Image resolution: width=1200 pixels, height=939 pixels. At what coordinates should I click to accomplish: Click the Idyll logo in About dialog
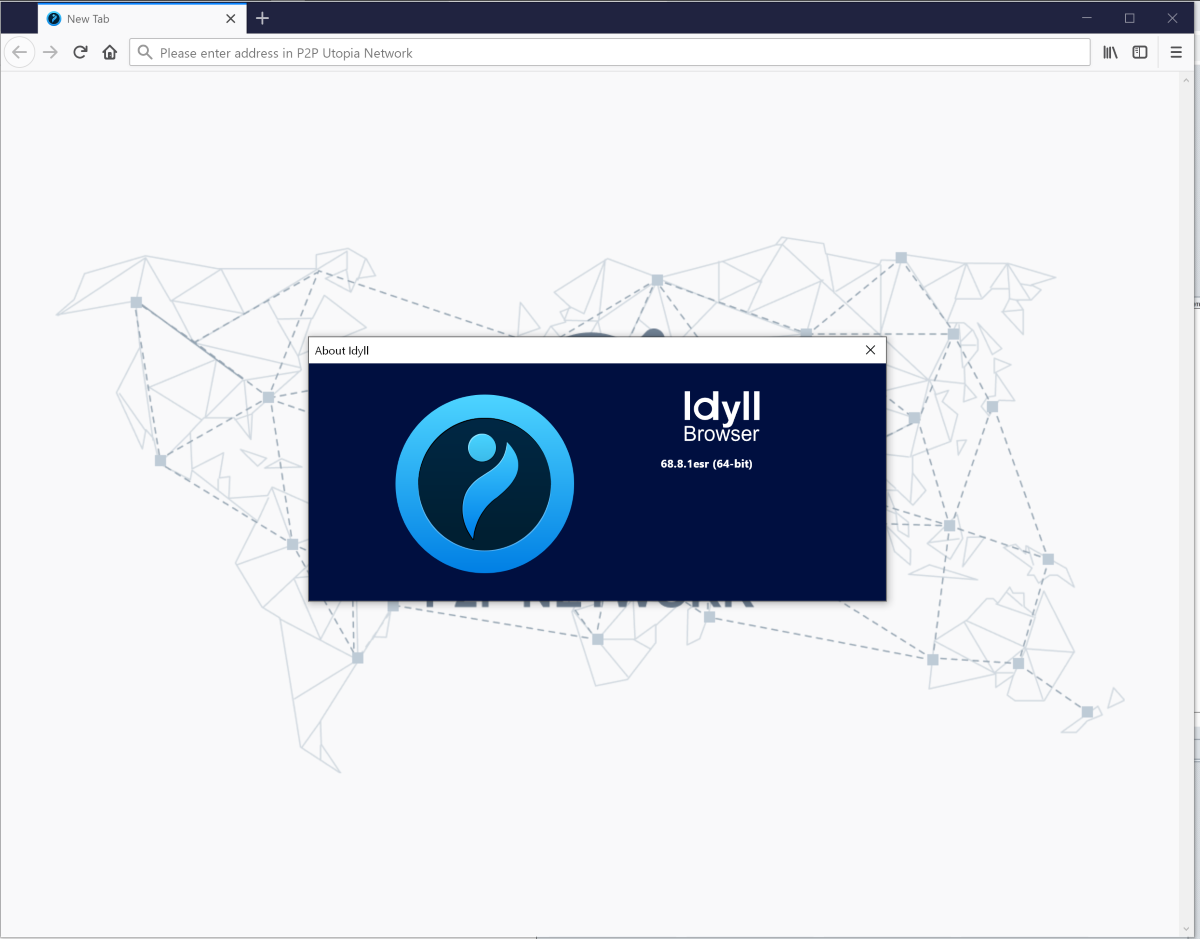pyautogui.click(x=485, y=484)
